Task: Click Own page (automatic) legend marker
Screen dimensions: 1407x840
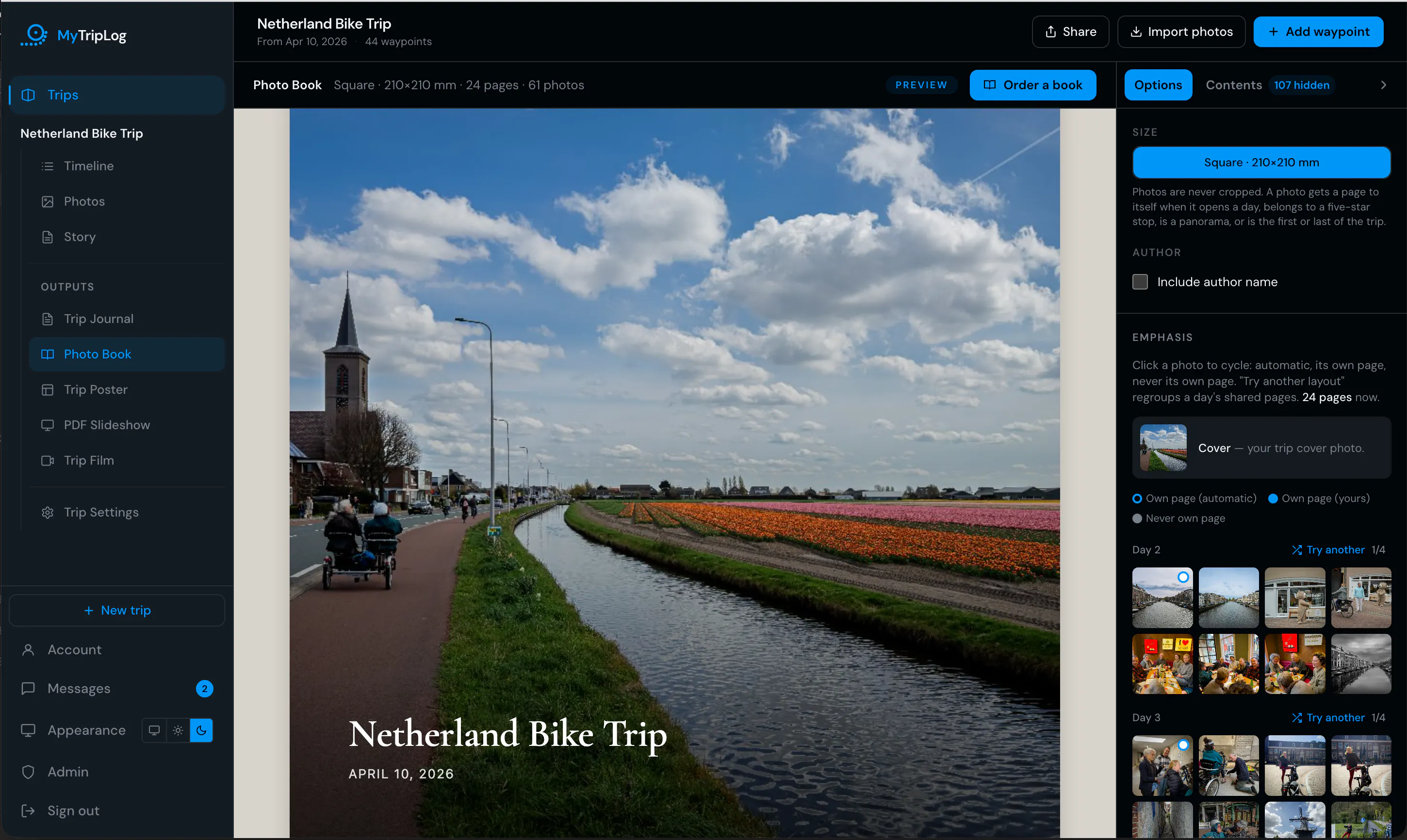Action: click(1137, 499)
